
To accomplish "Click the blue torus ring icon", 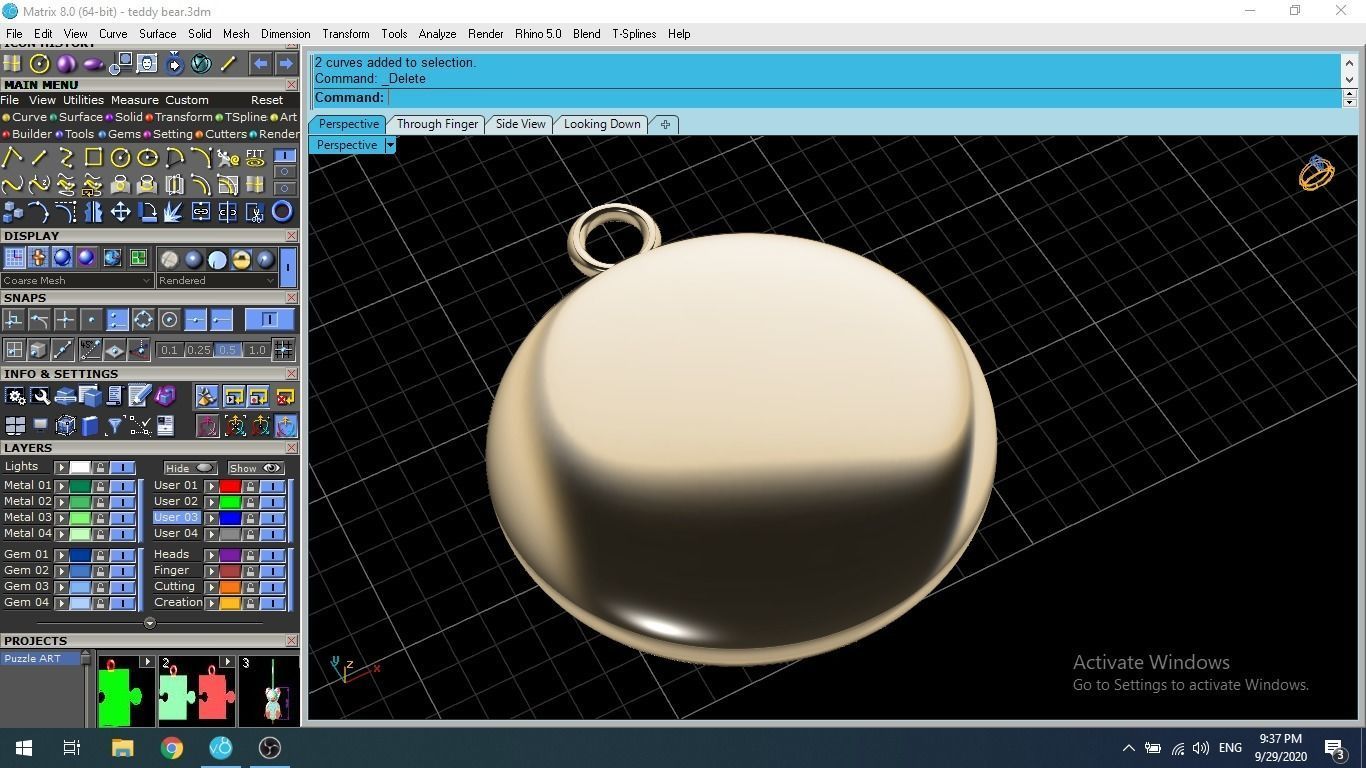I will (x=282, y=212).
